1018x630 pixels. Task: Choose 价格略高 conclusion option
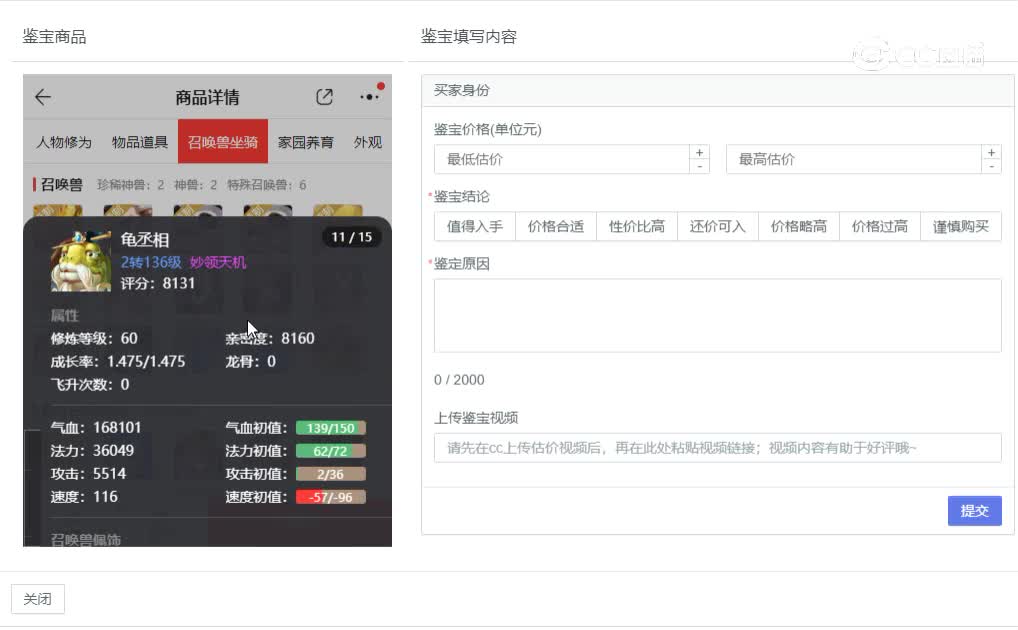[x=799, y=227]
